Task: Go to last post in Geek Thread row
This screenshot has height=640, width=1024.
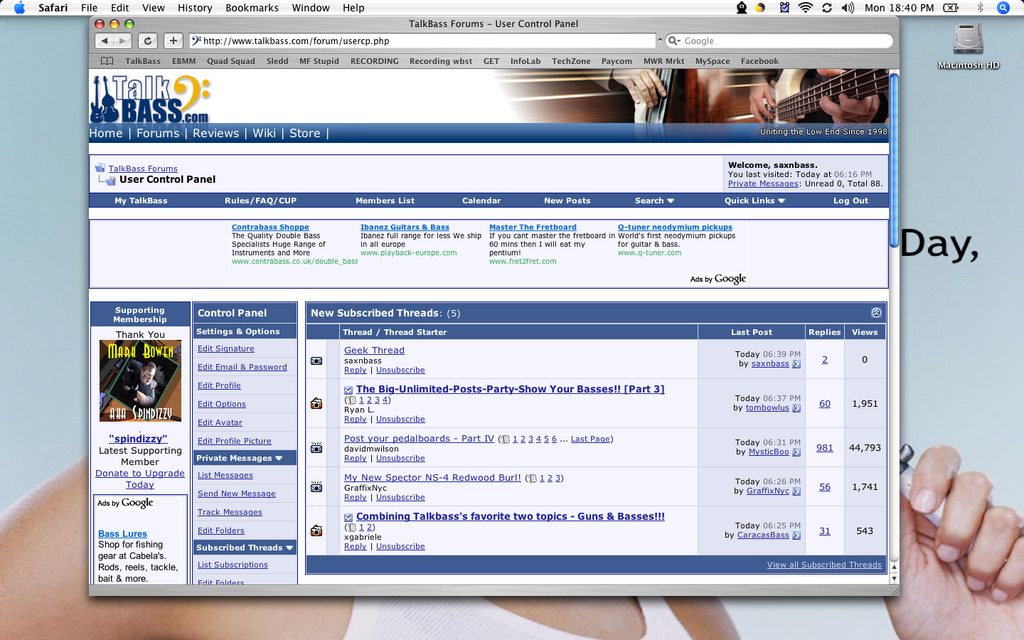Action: [797, 364]
